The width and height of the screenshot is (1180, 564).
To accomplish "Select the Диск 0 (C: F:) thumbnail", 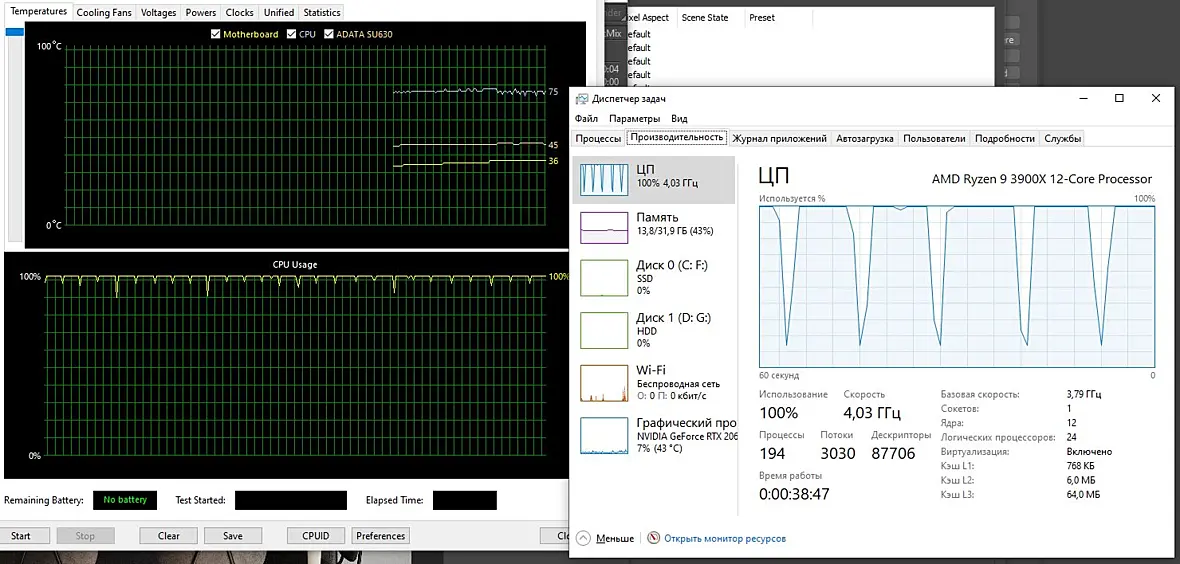I will coord(604,278).
